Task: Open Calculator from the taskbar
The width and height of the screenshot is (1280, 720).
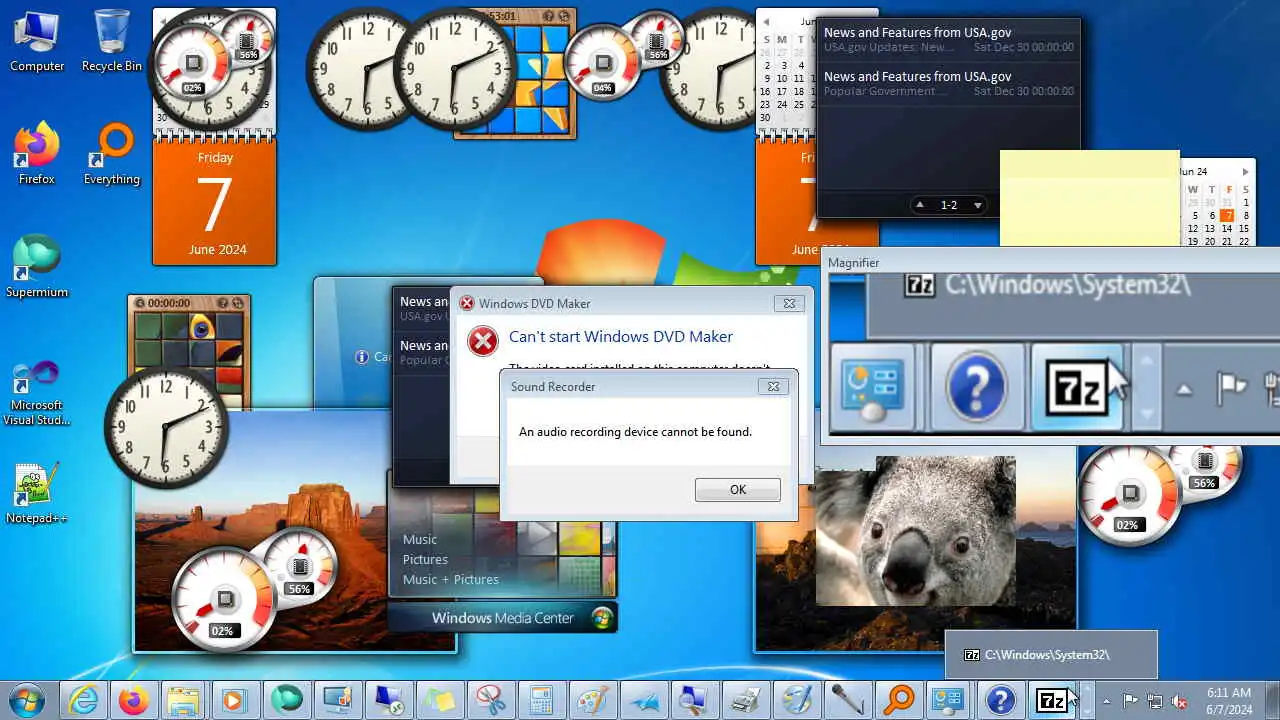Action: click(x=541, y=700)
